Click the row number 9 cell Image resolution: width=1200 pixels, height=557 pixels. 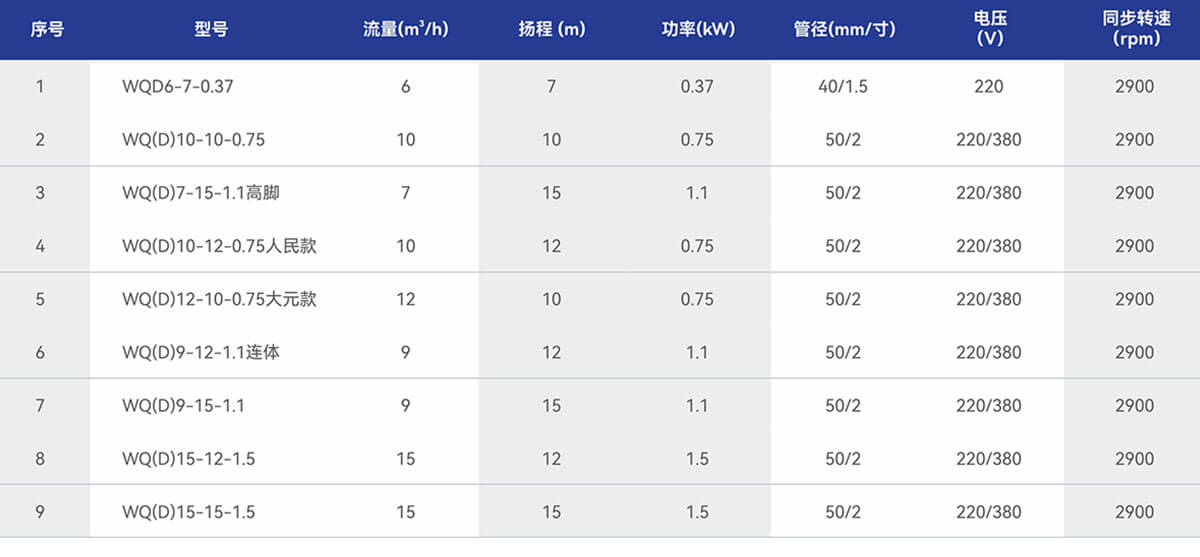(40, 512)
